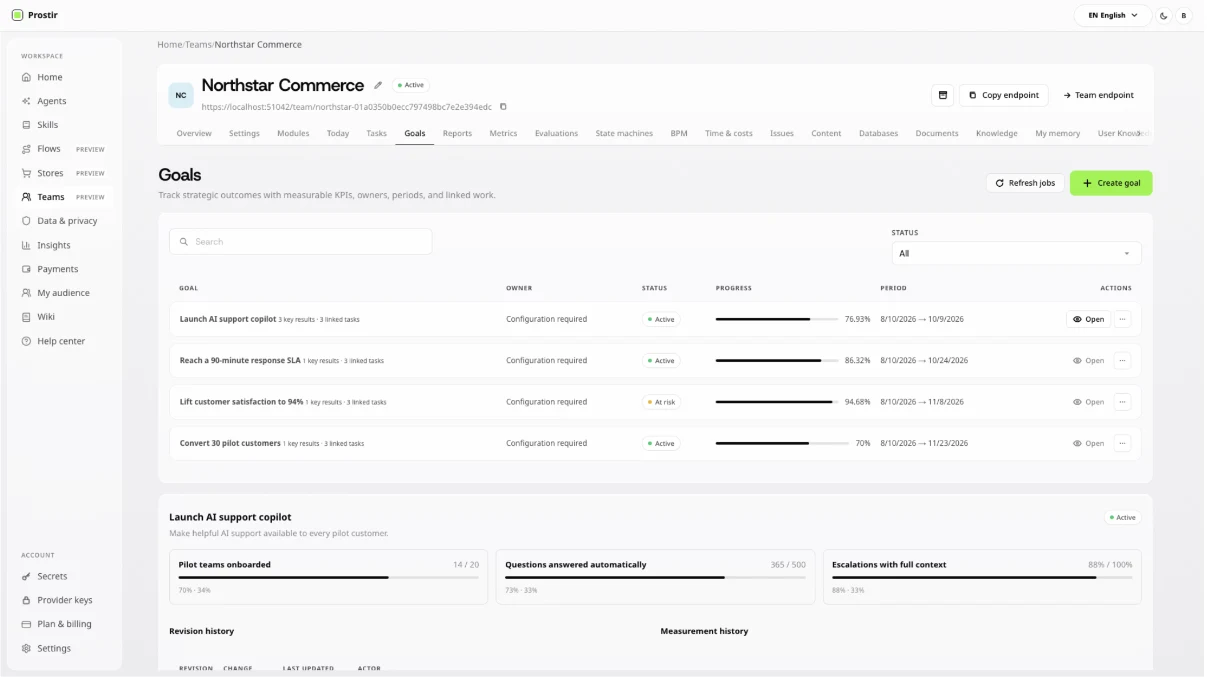Click Home in the breadcrumb
The height and width of the screenshot is (677, 1207).
tap(170, 45)
